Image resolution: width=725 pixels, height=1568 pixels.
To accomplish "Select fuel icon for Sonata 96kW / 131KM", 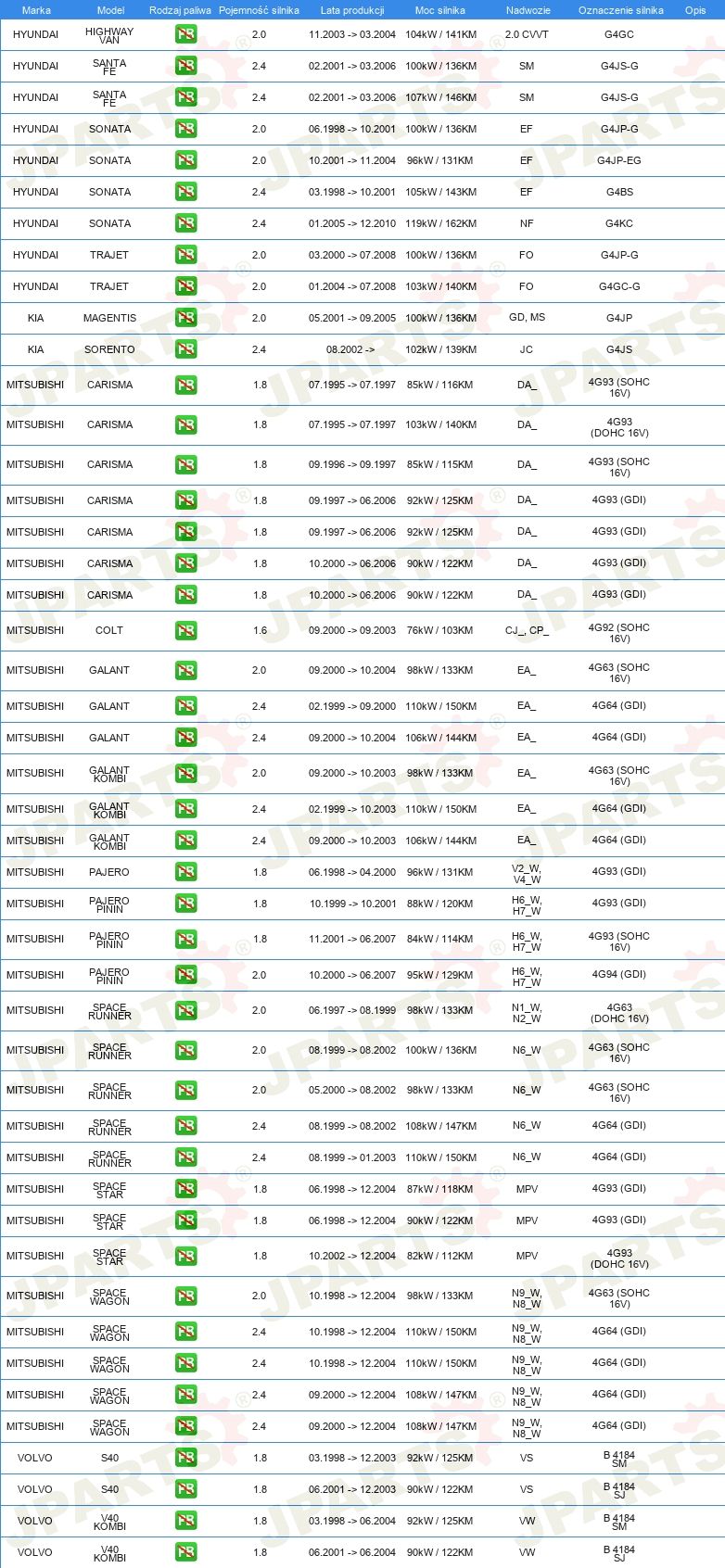I will coord(185,160).
